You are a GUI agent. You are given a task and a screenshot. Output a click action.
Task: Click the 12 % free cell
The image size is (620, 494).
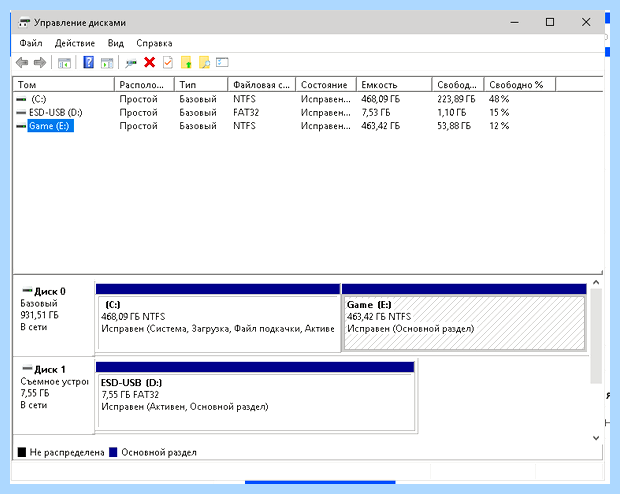point(499,126)
